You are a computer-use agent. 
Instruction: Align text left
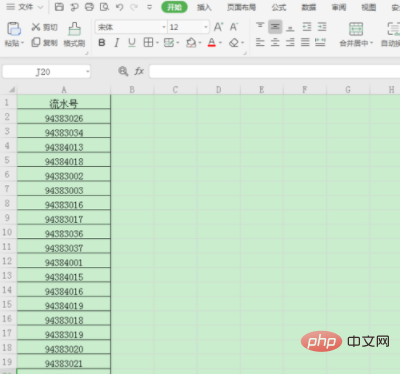coord(260,42)
